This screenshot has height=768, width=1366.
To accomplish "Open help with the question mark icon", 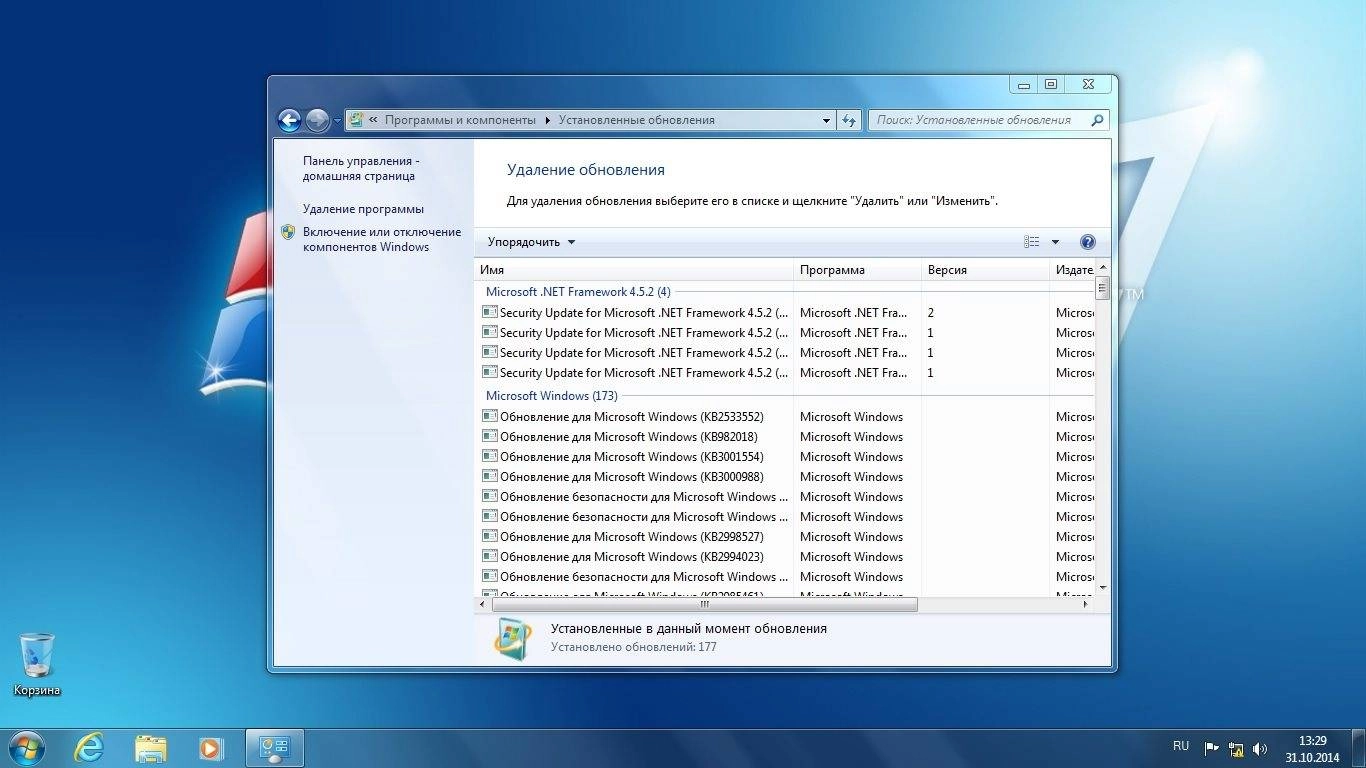I will [x=1088, y=242].
